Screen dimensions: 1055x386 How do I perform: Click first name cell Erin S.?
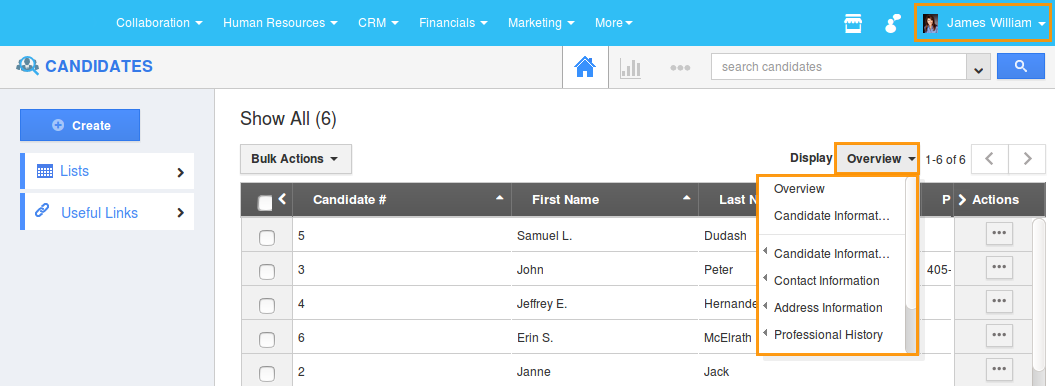535,338
